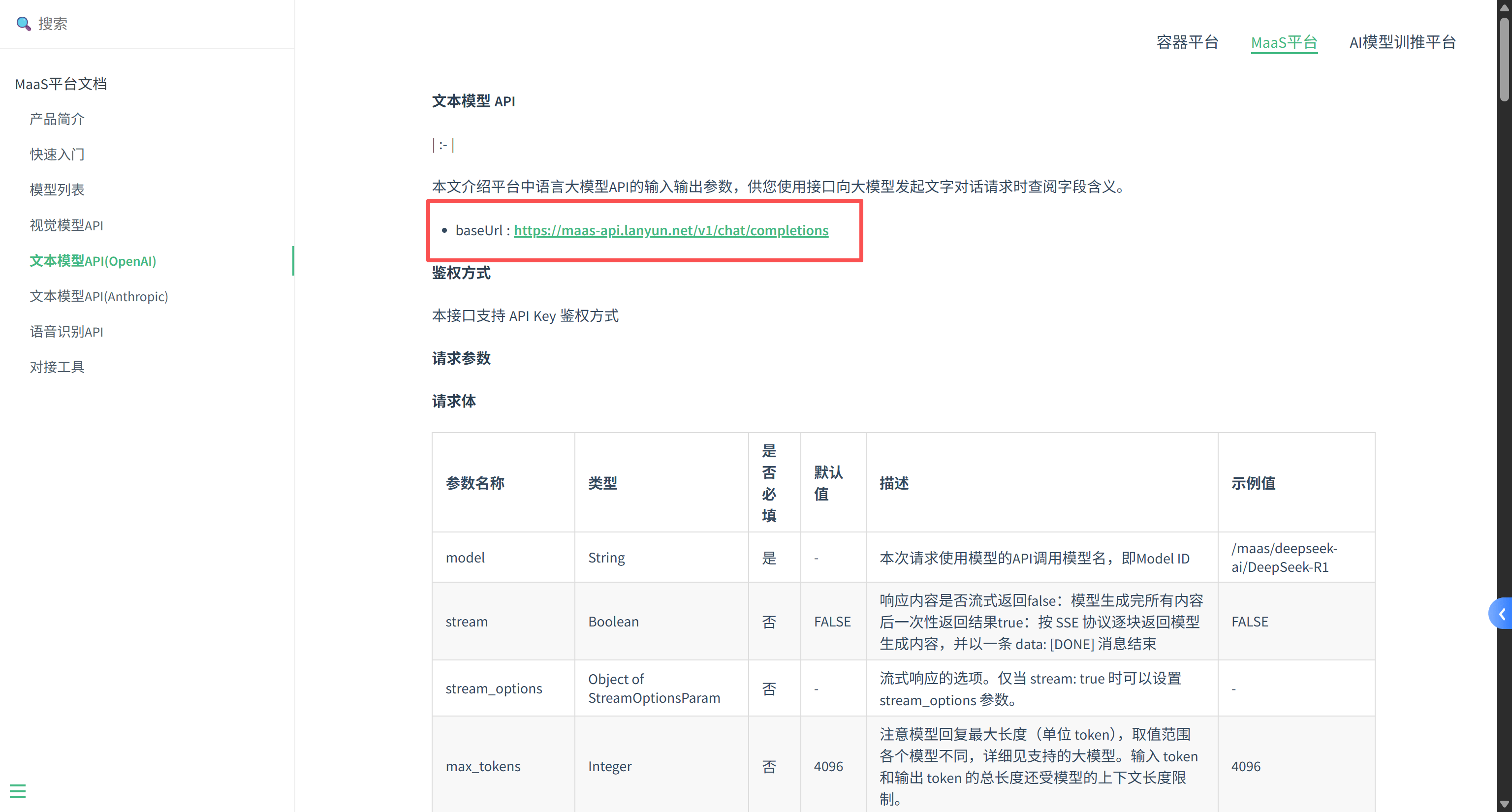The image size is (1512, 812).
Task: Select 视觉模型API in sidebar
Action: pos(66,225)
